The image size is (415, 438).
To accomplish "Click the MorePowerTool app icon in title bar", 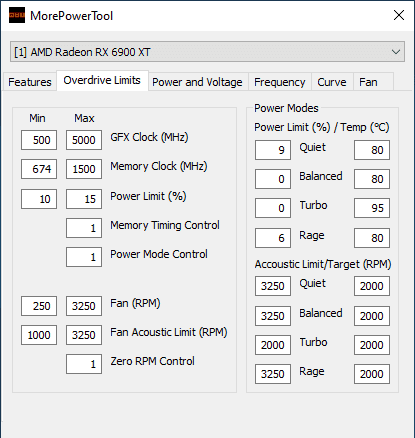I will click(x=17, y=15).
